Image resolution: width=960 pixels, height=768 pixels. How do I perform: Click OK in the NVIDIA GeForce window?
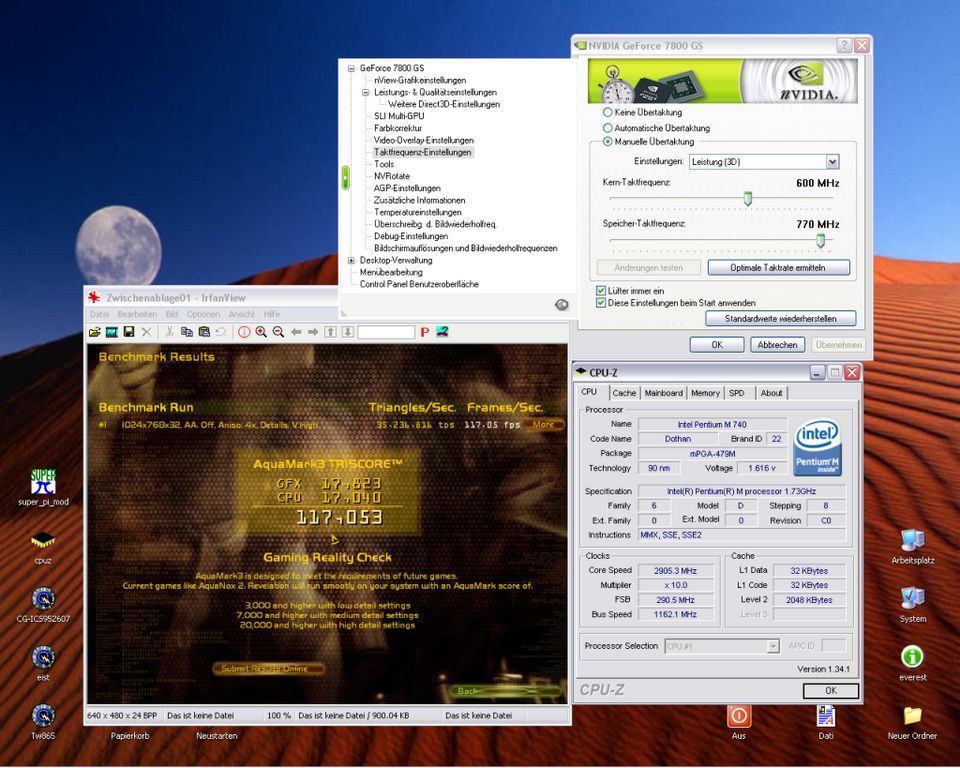click(x=717, y=345)
